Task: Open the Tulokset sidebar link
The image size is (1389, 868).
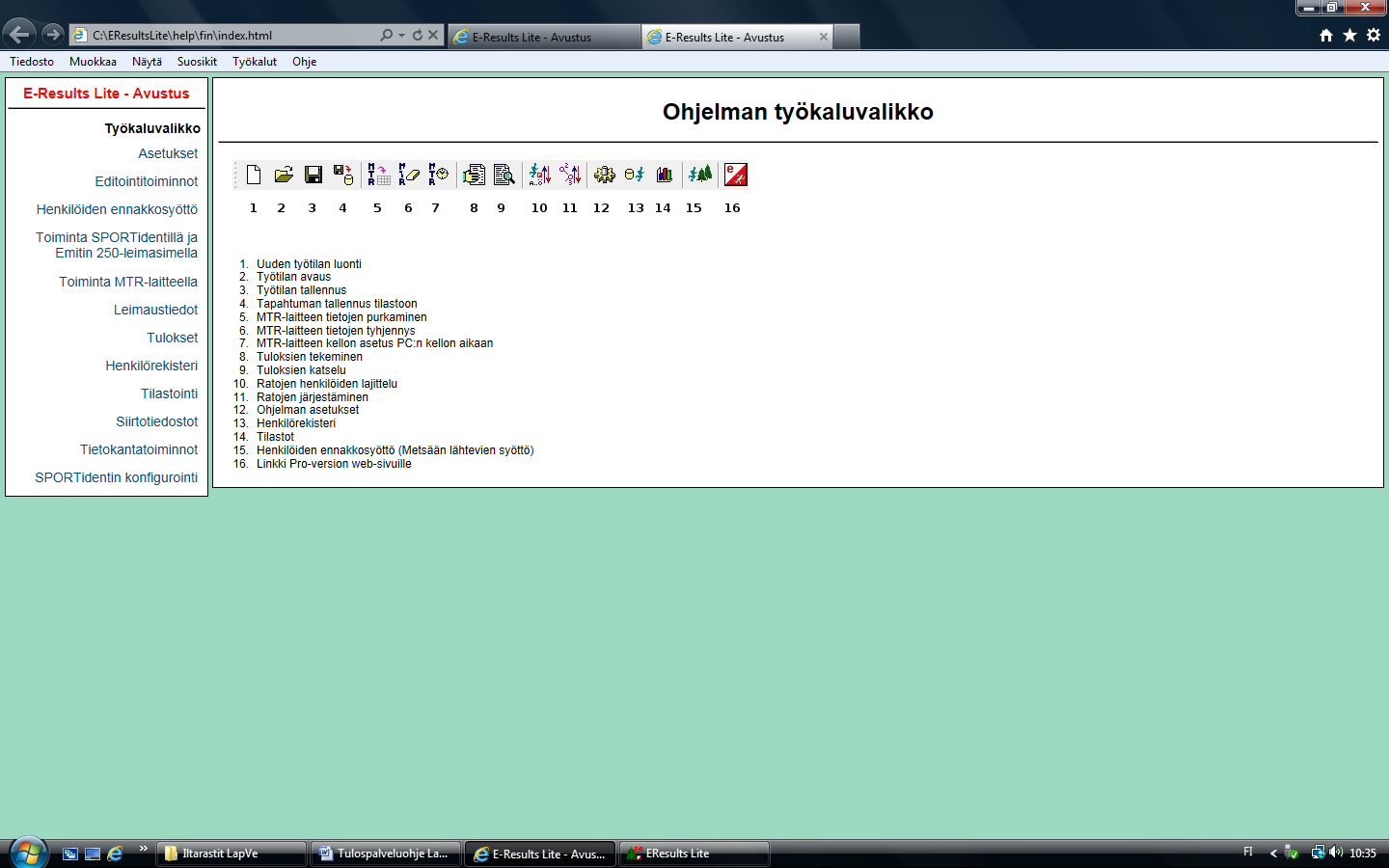Action: coord(172,338)
